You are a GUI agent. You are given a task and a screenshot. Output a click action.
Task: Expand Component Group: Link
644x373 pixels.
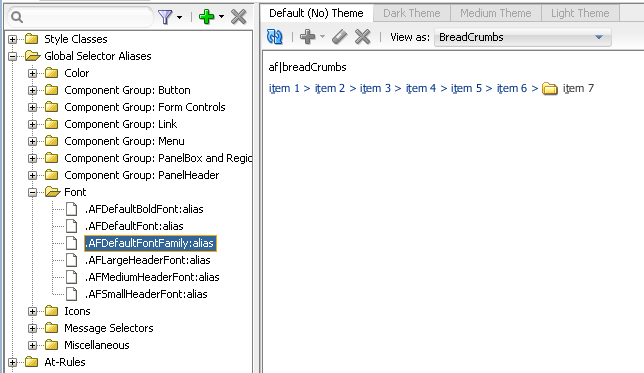(x=32, y=124)
